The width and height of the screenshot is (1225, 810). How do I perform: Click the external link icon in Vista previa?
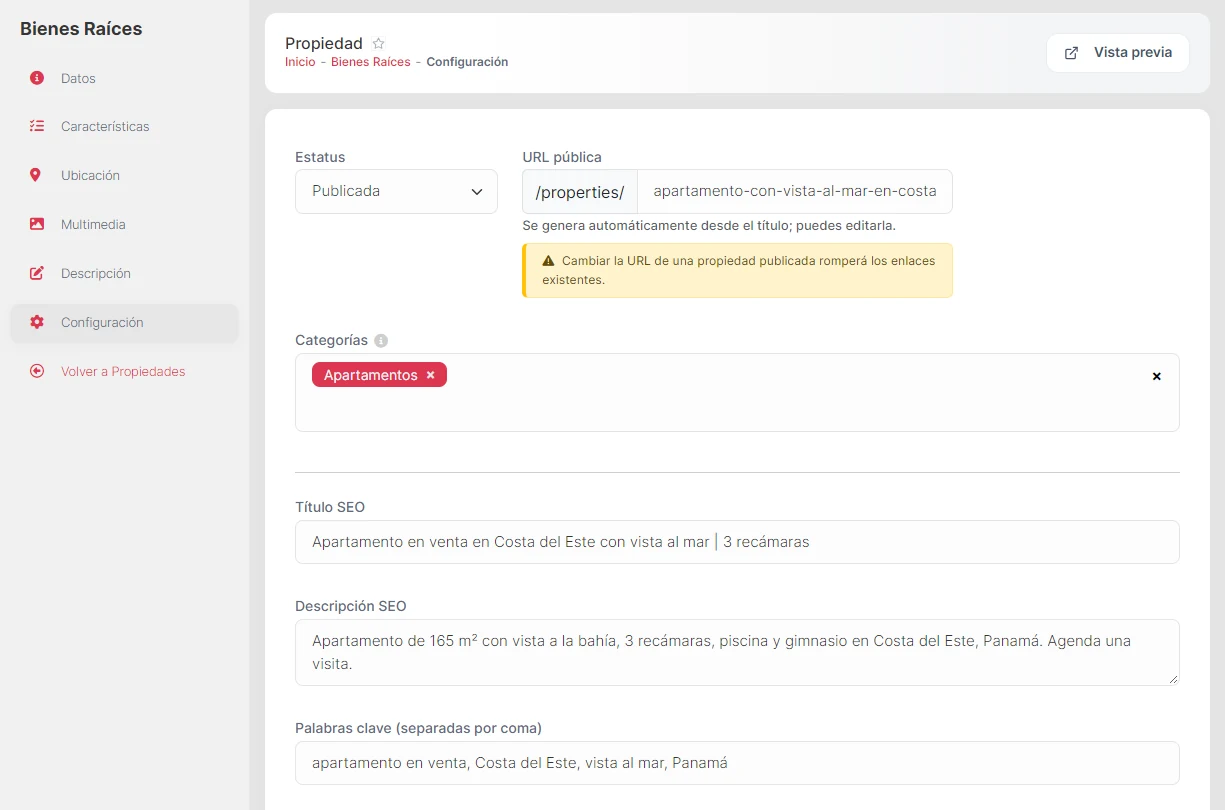(1071, 53)
